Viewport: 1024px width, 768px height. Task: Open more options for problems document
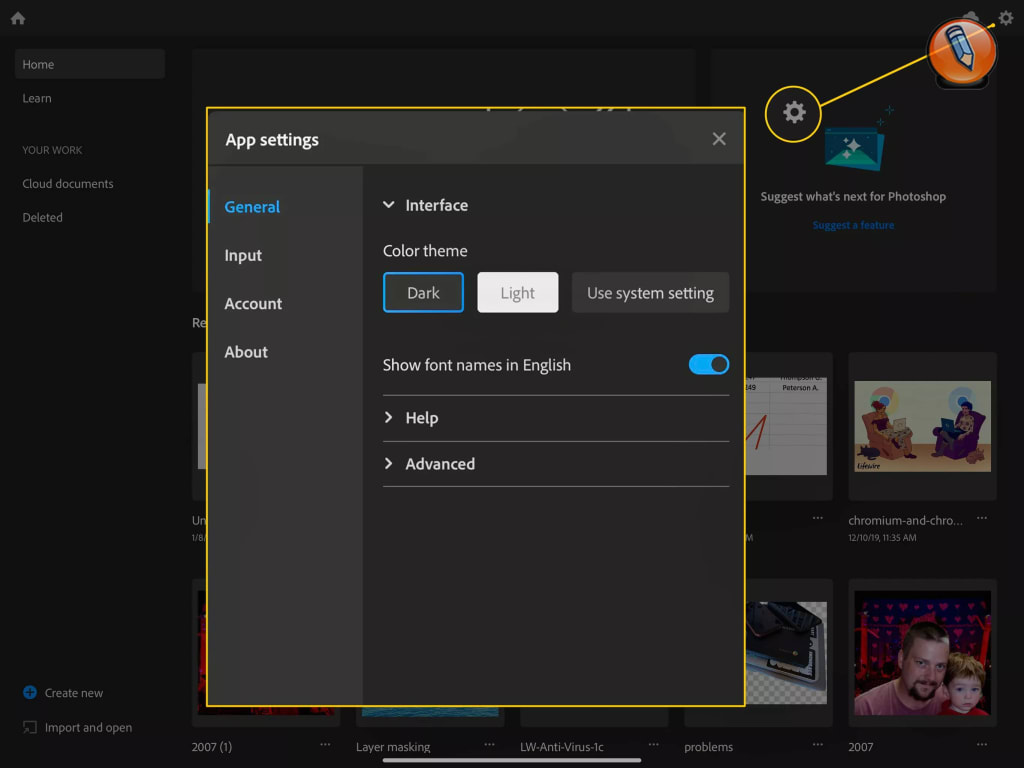818,744
